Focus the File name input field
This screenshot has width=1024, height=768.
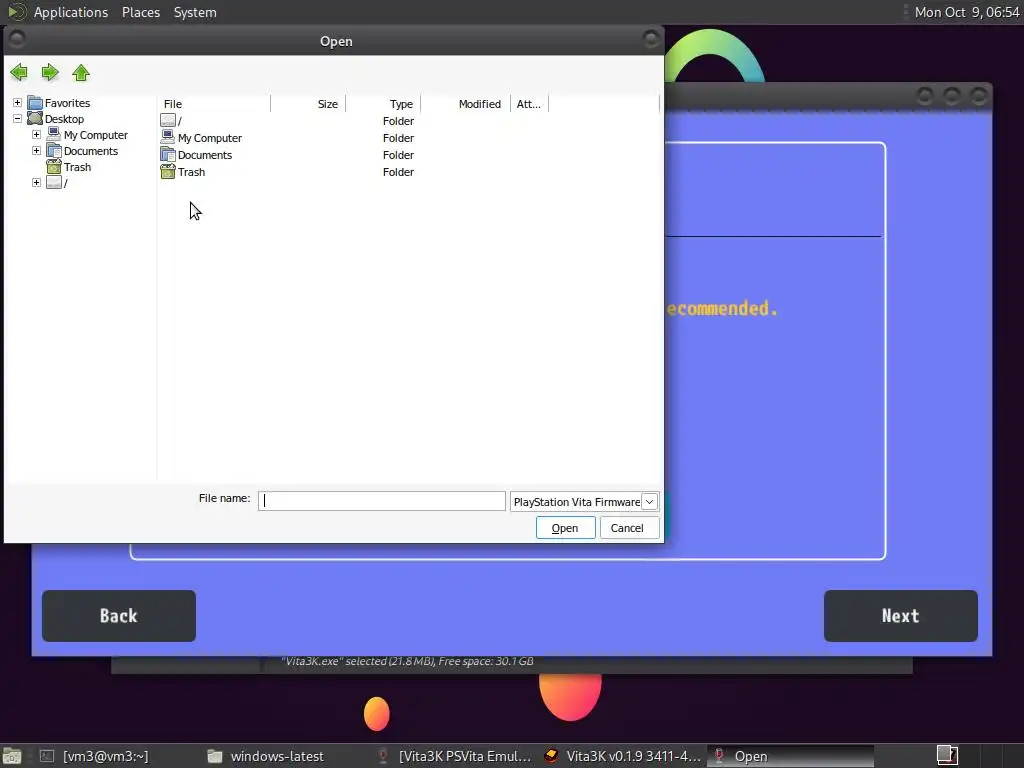coord(382,501)
